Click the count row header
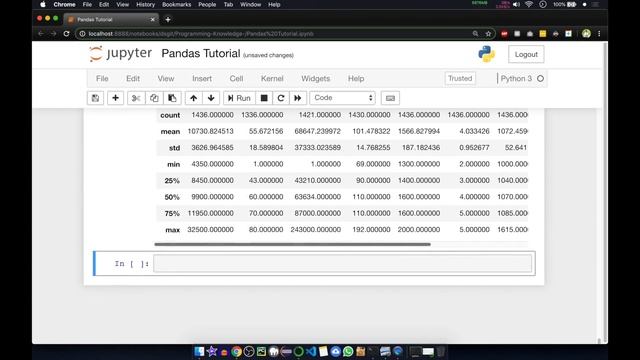This screenshot has height=360, width=640. [170, 115]
